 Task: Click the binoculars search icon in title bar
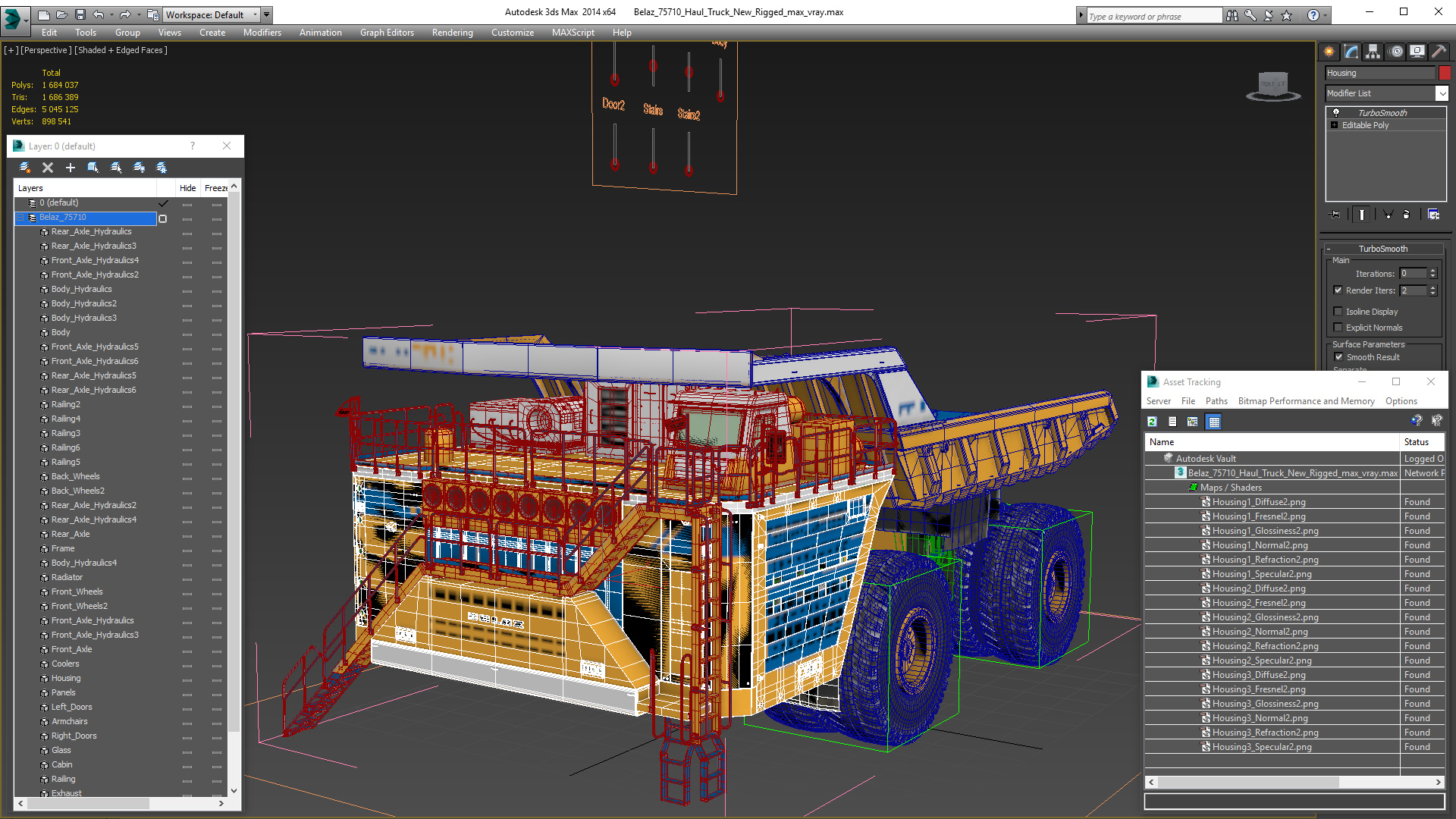coord(1232,15)
